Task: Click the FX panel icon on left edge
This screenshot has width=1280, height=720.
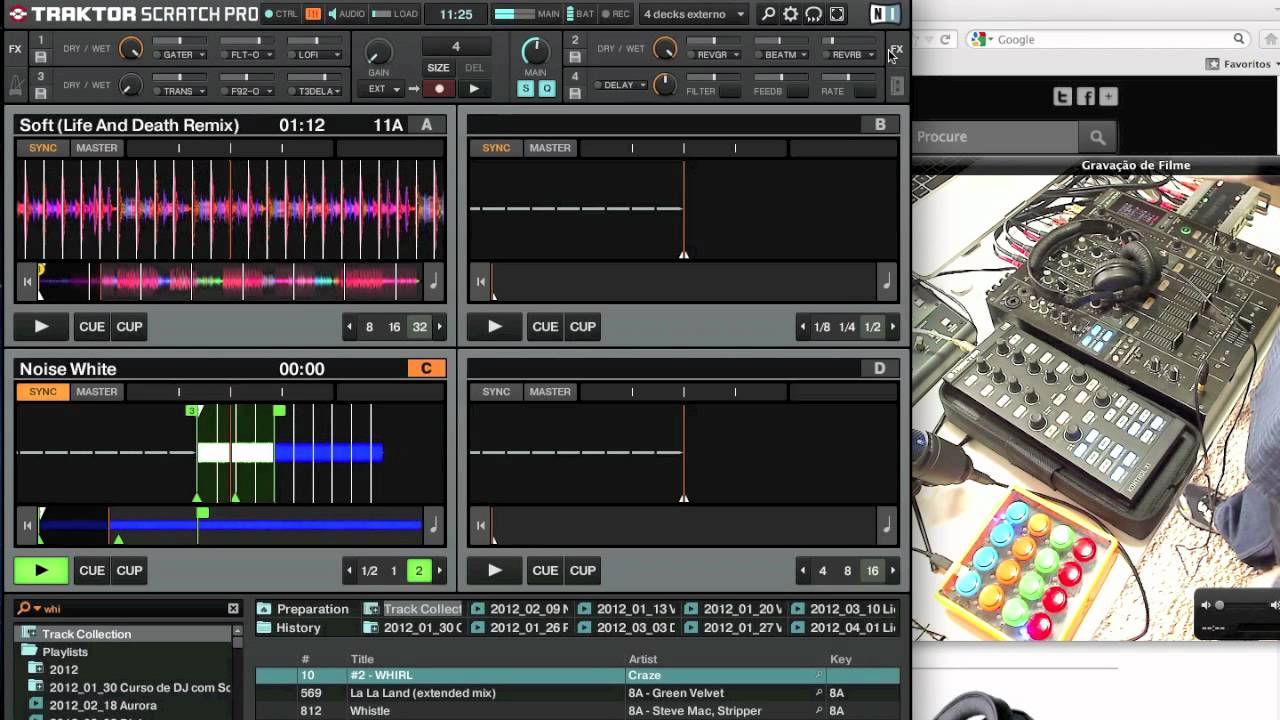Action: point(15,49)
